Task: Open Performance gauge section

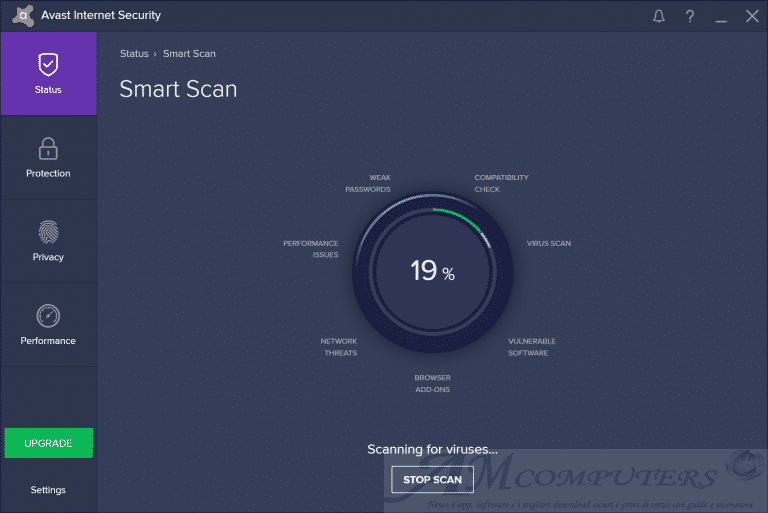Action: [x=48, y=325]
